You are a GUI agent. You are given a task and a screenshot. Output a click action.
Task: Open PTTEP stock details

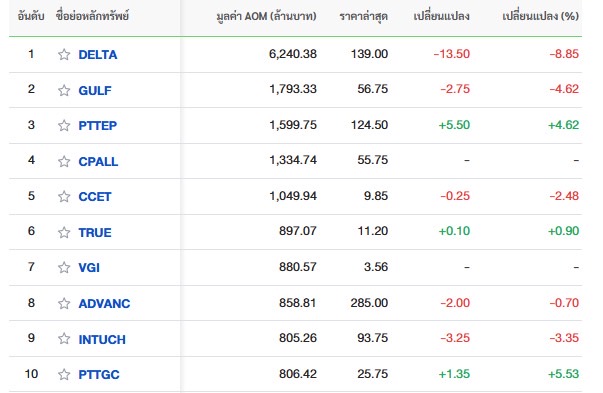point(98,125)
